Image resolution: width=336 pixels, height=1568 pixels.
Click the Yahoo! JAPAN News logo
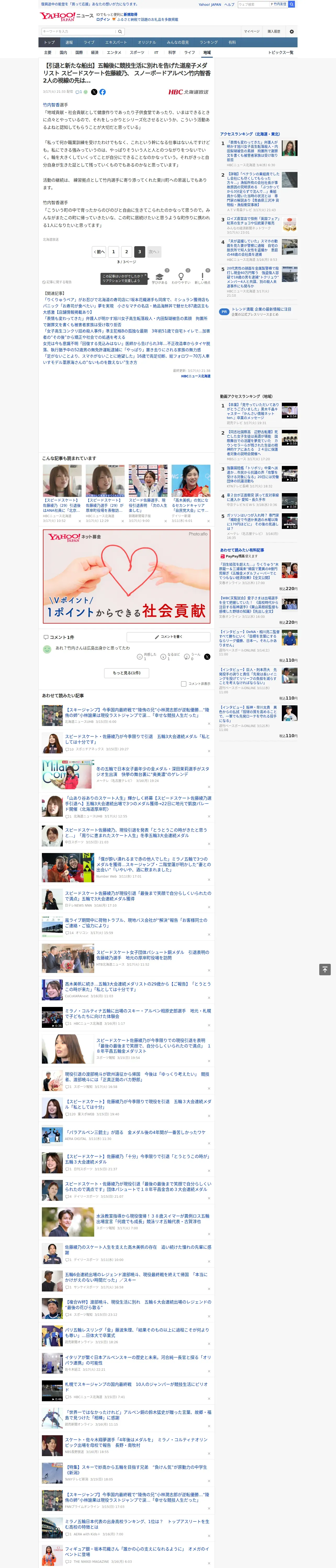click(66, 16)
